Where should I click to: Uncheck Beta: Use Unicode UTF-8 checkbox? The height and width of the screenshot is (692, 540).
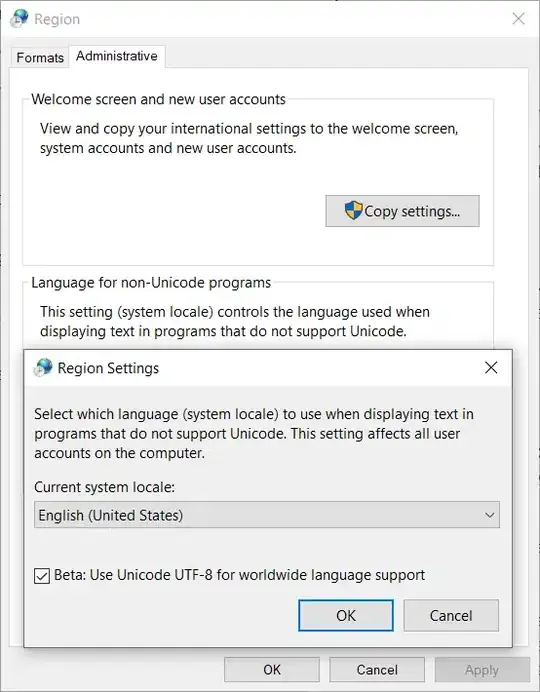tap(42, 575)
